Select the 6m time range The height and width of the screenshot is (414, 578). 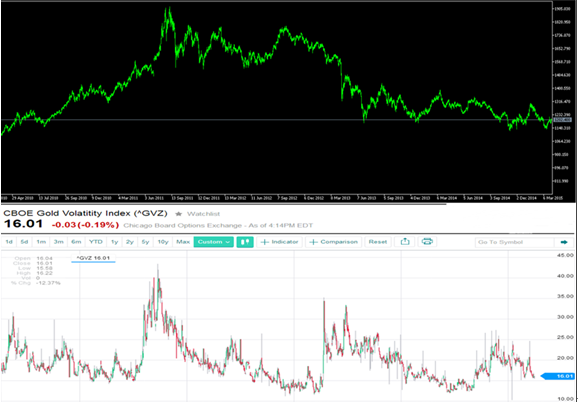coord(76,242)
